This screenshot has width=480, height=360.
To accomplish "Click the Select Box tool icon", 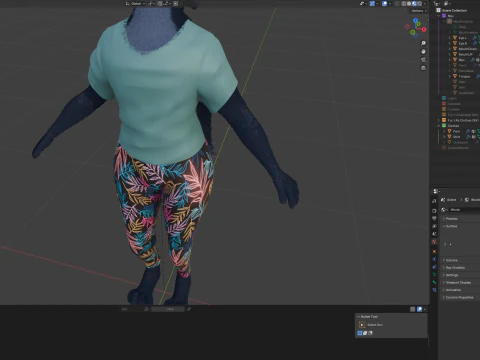I will click(362, 324).
